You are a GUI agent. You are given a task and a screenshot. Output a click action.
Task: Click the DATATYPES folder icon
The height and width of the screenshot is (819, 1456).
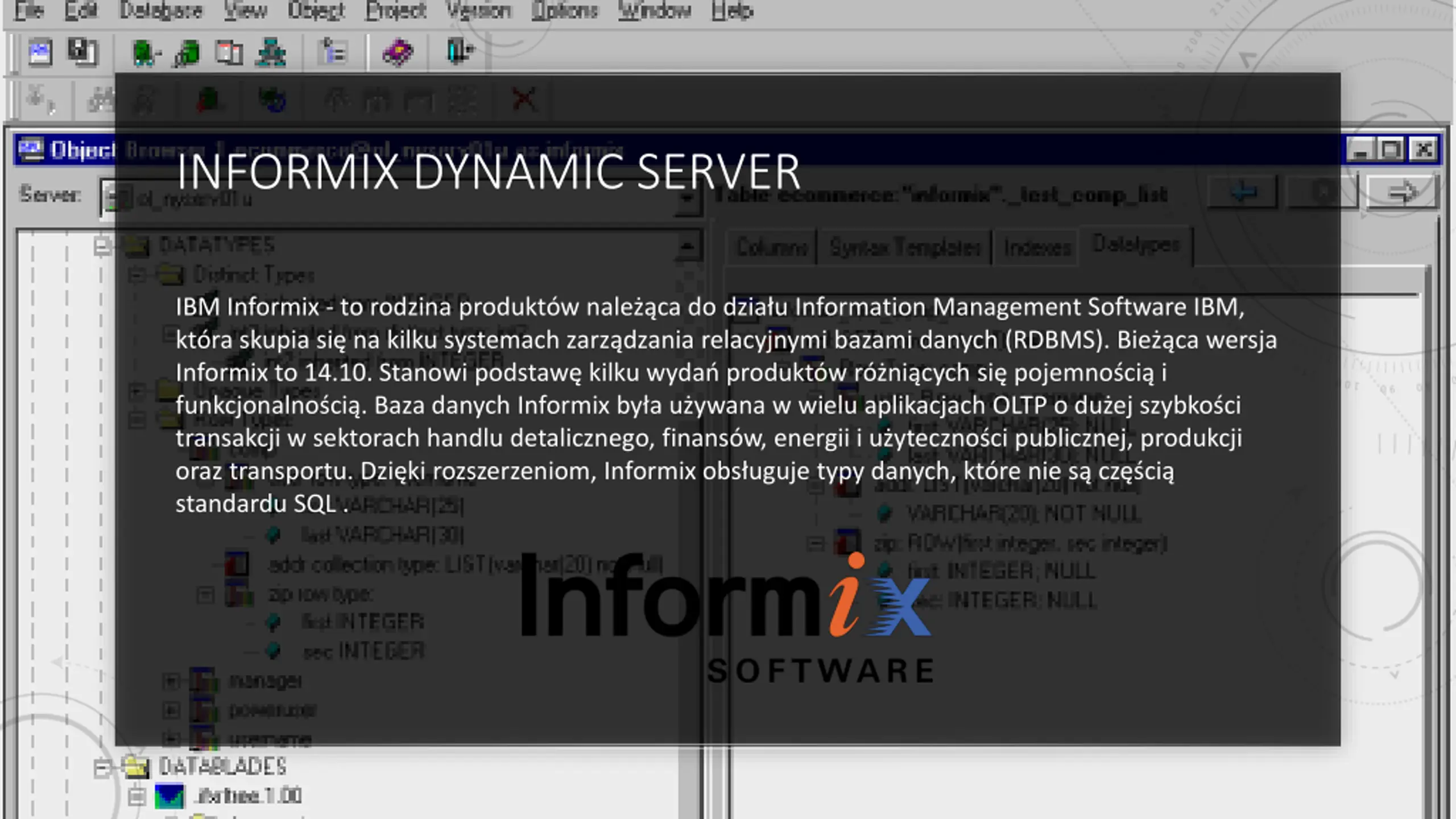pyautogui.click(x=137, y=246)
